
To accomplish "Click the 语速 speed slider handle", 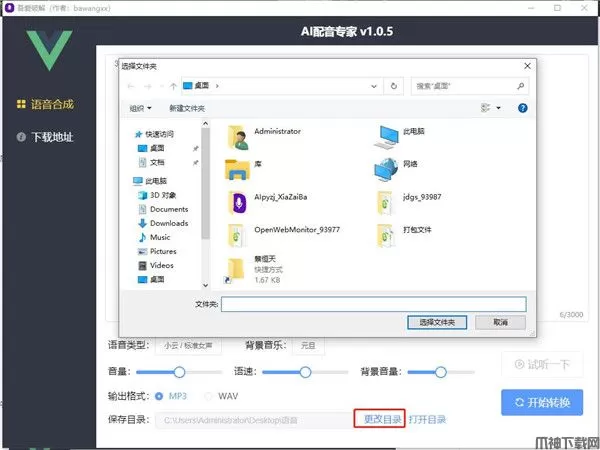I will (305, 372).
